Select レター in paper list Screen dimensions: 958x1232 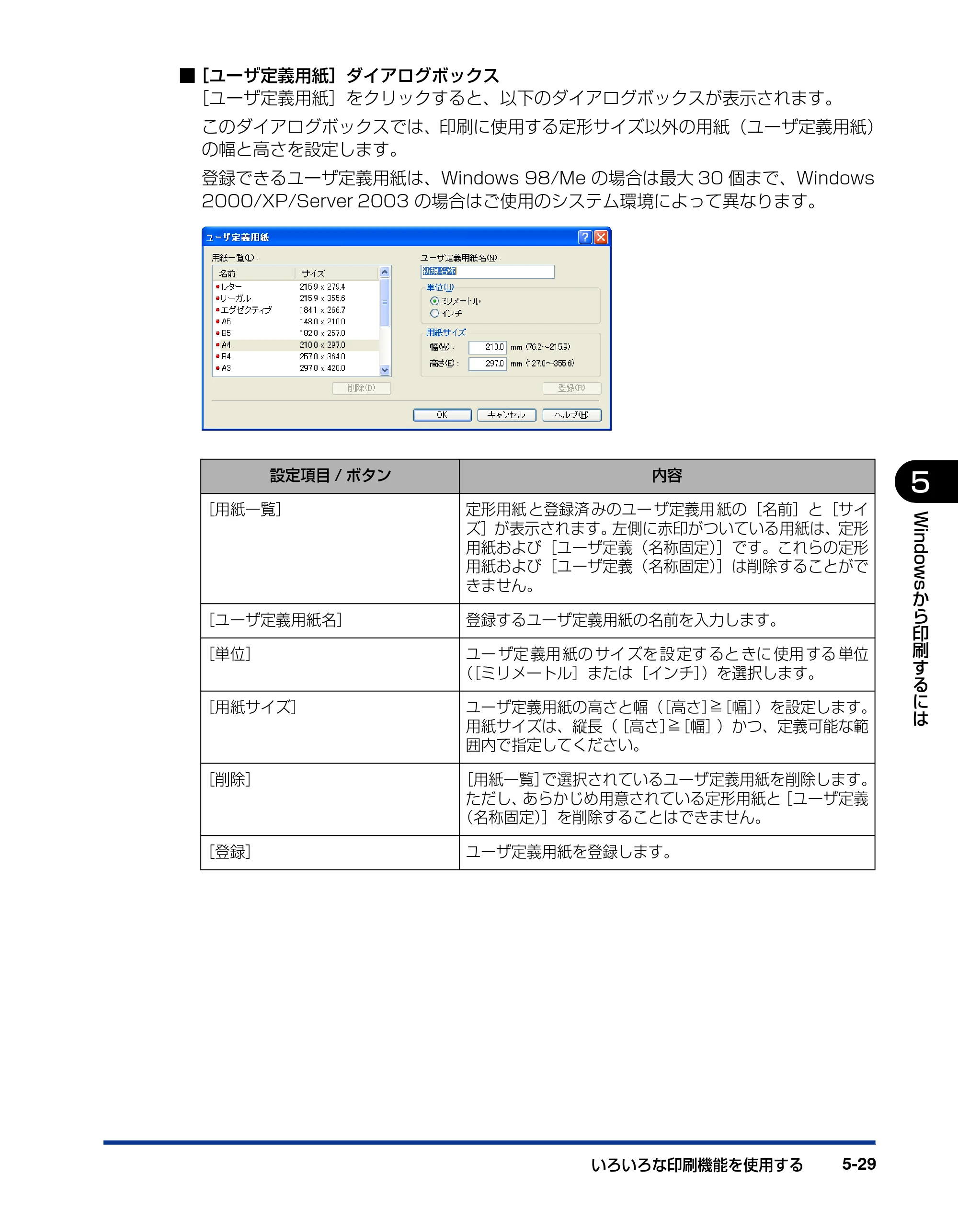point(296,287)
